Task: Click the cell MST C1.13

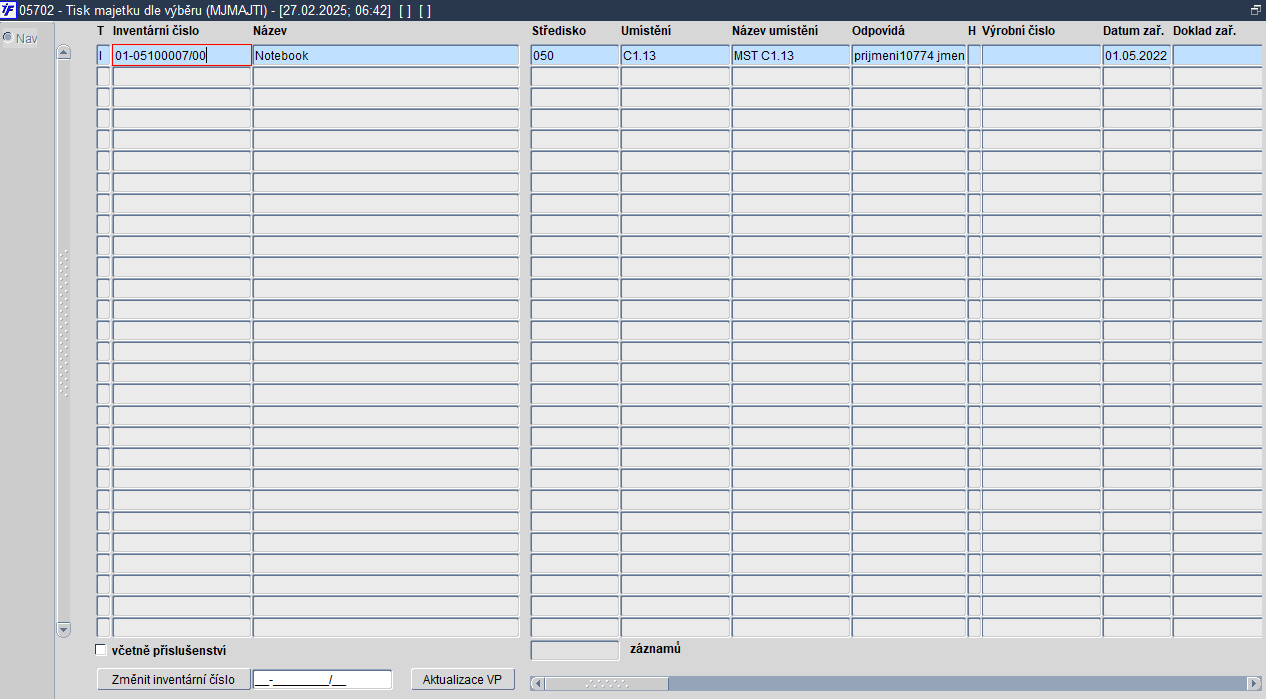Action: (791, 56)
